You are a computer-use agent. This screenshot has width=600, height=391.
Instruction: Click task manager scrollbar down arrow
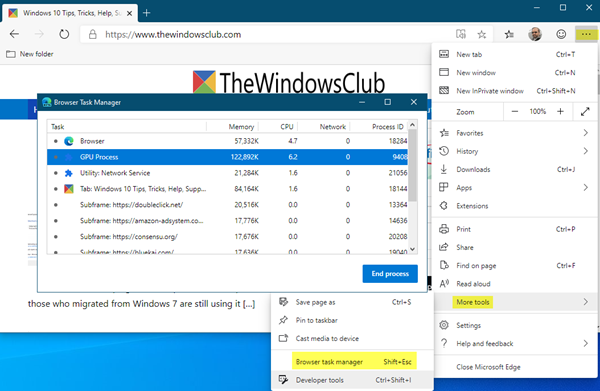tap(412, 249)
